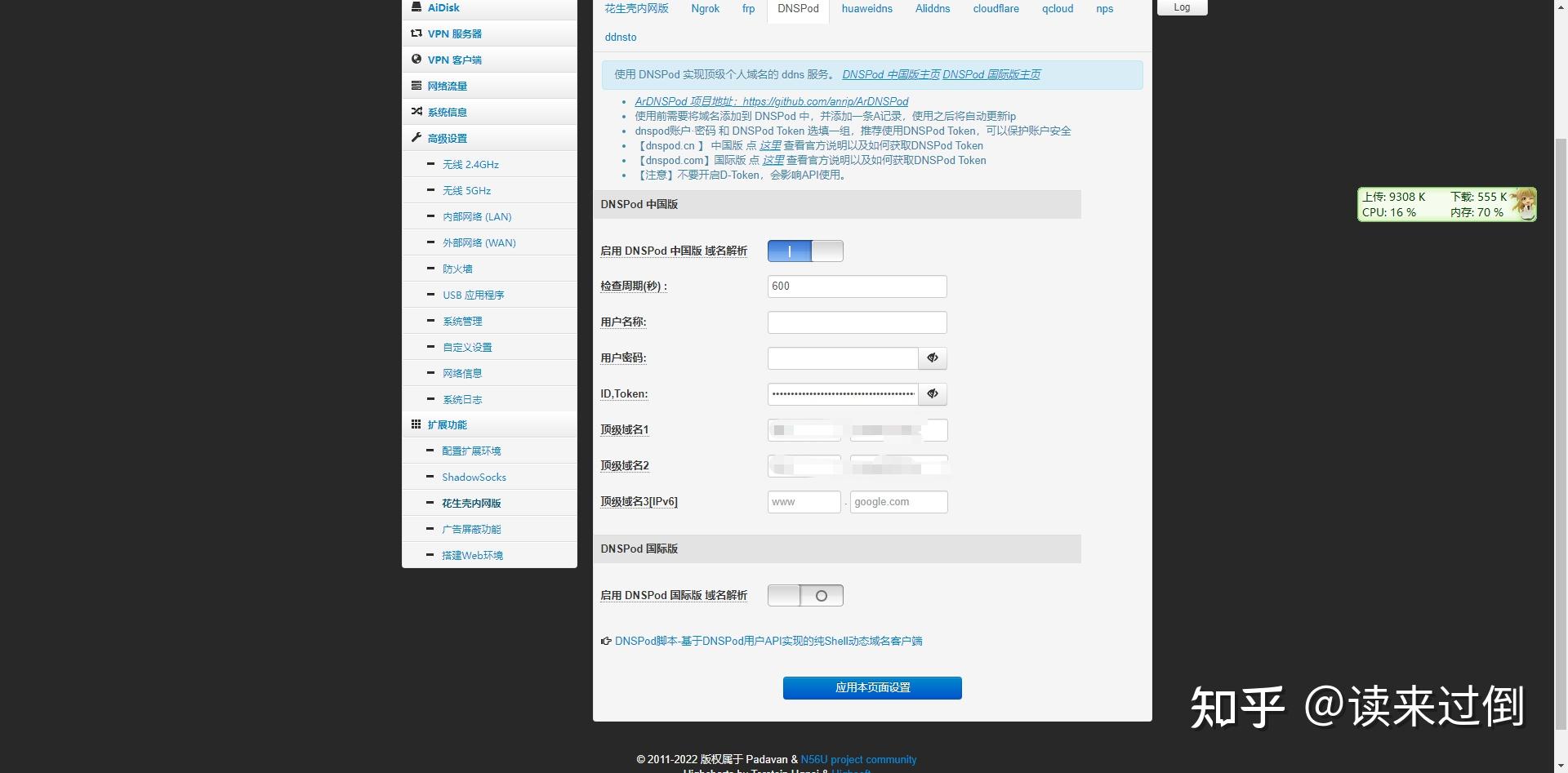Open DNSPod 中国版主页 link
Viewport: 1568px width, 773px height.
pyautogui.click(x=891, y=74)
